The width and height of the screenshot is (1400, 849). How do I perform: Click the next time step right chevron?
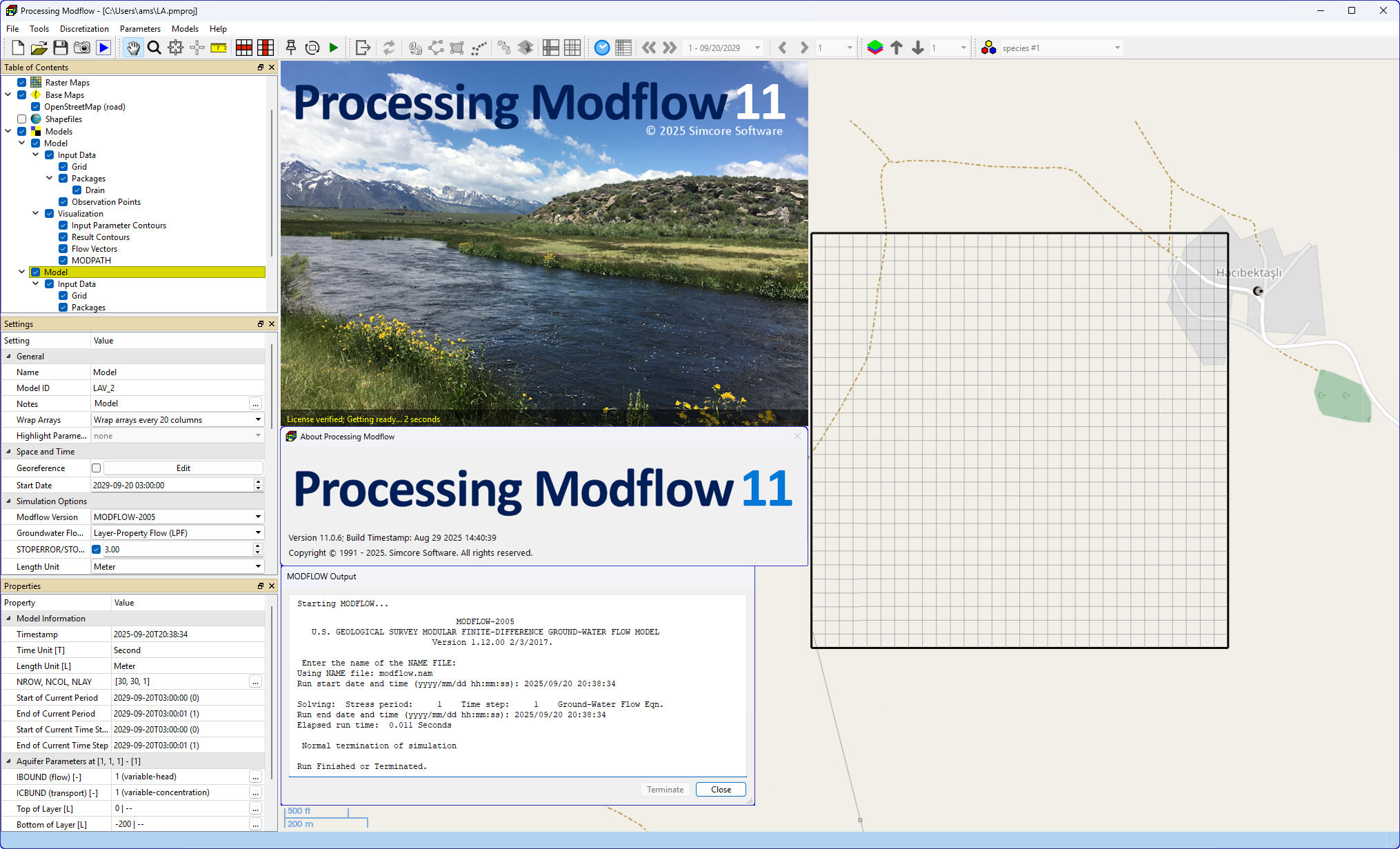click(803, 48)
